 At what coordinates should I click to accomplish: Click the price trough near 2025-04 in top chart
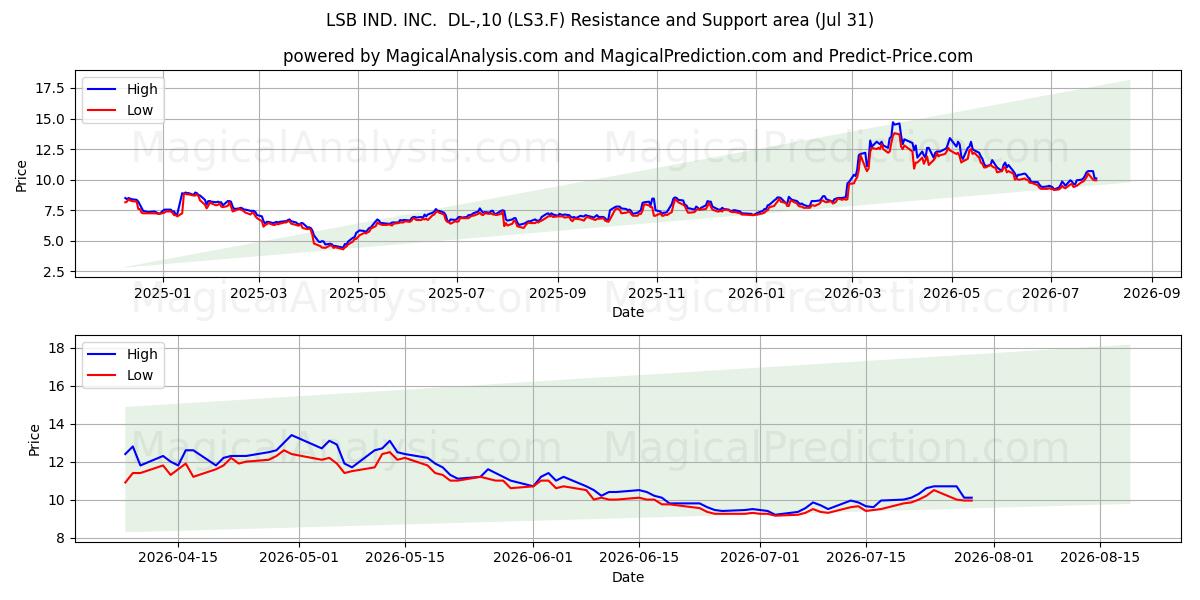click(x=342, y=247)
